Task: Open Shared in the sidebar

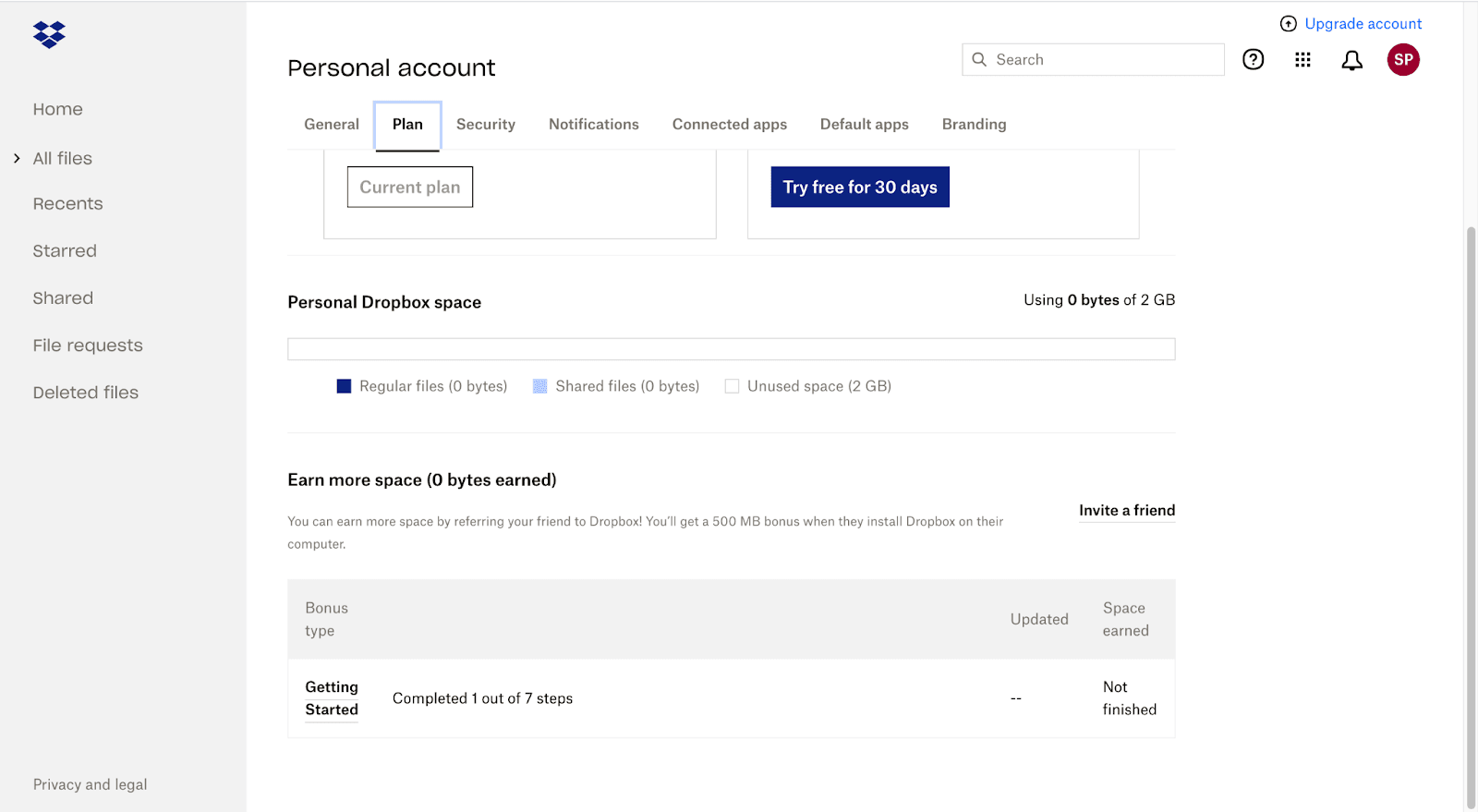Action: [63, 297]
